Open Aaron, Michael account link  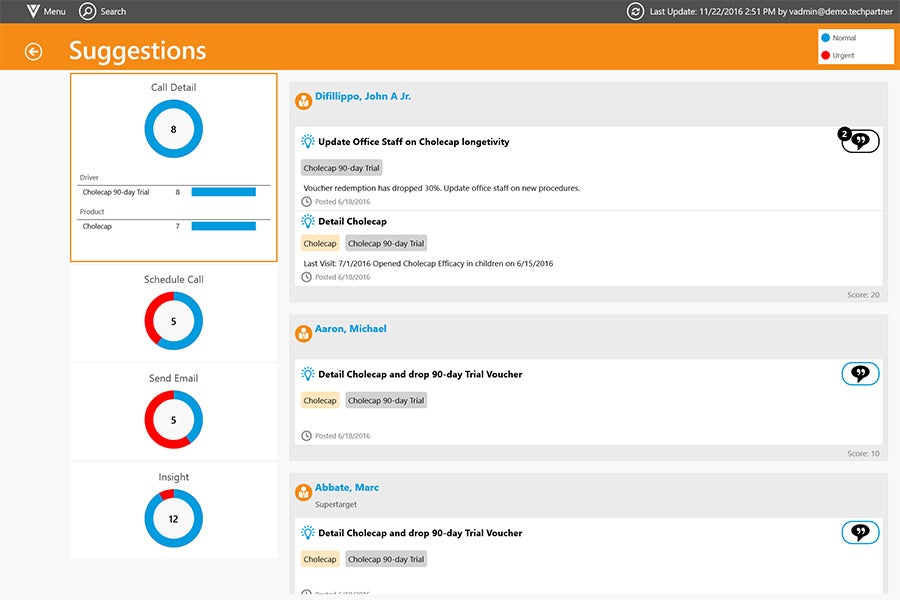351,329
